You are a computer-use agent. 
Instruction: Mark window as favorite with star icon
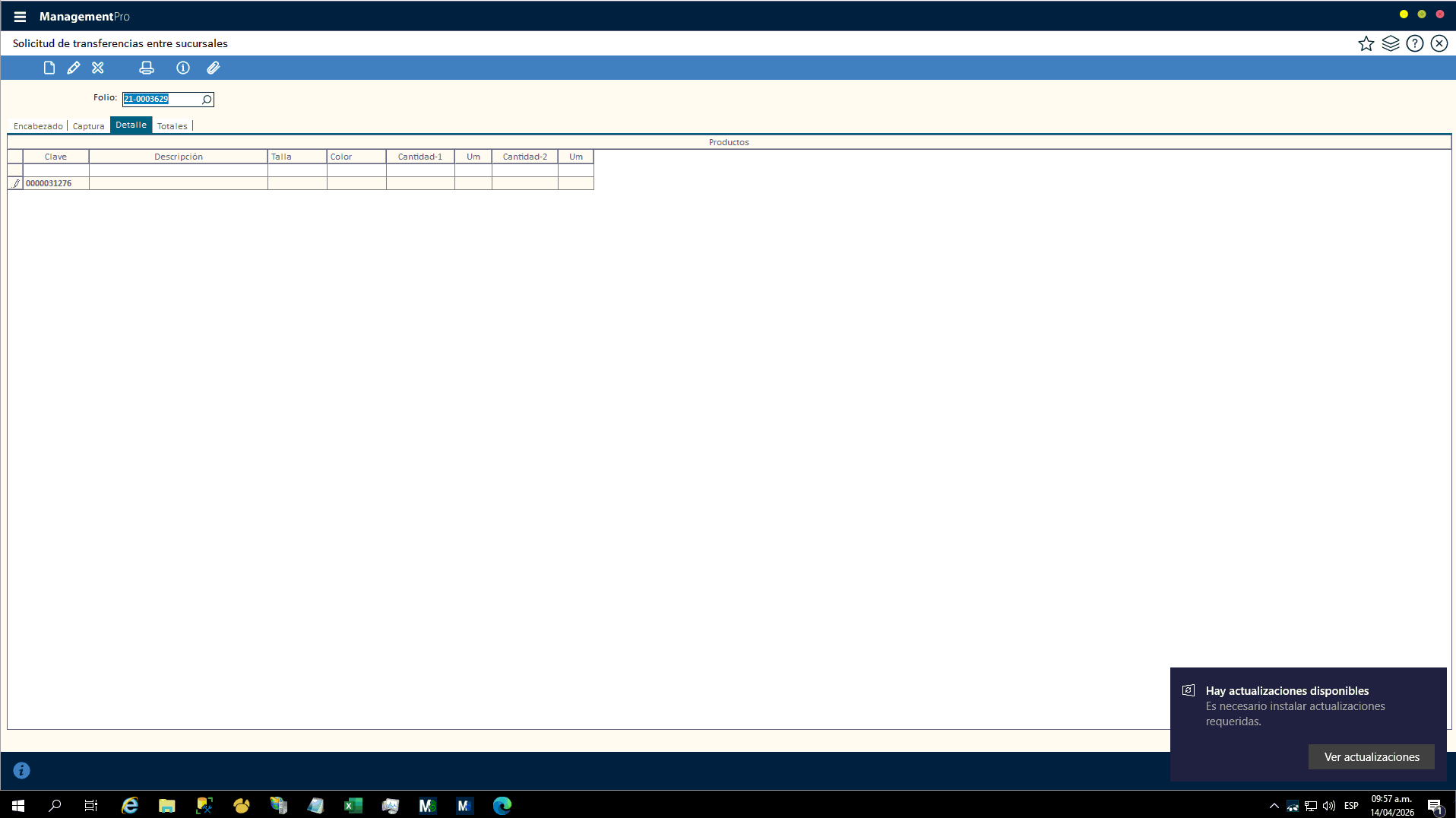coord(1366,43)
